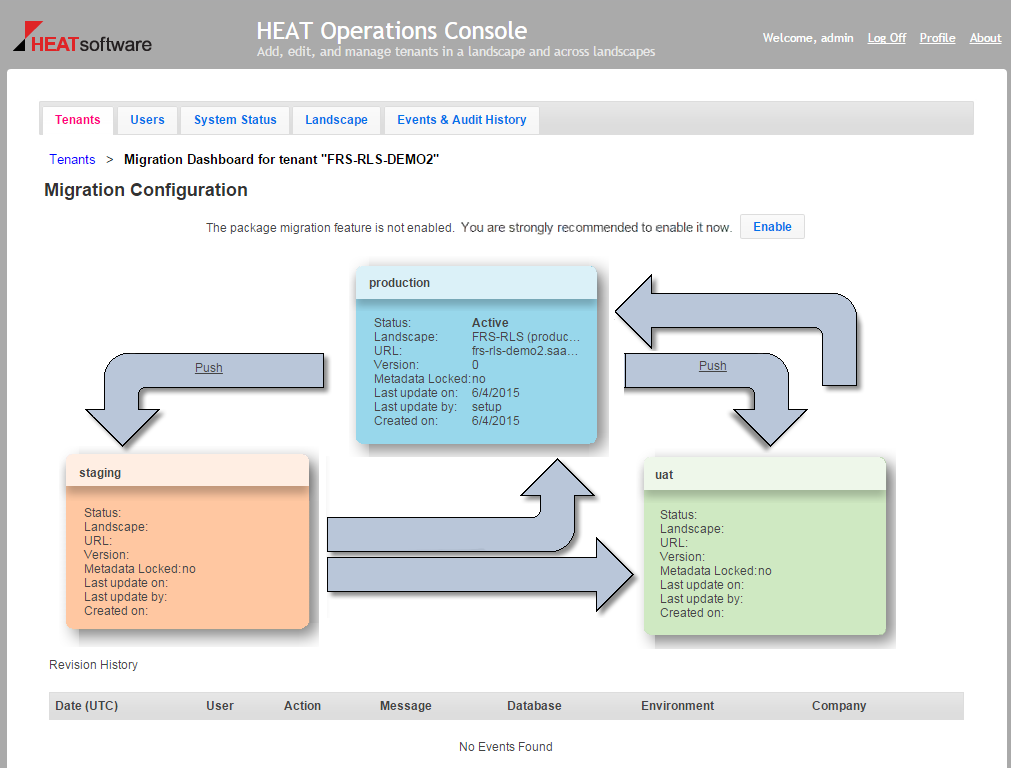1011x768 pixels.
Task: Click the "frs-rls-demo2.saa…" URL value
Action: [x=525, y=351]
